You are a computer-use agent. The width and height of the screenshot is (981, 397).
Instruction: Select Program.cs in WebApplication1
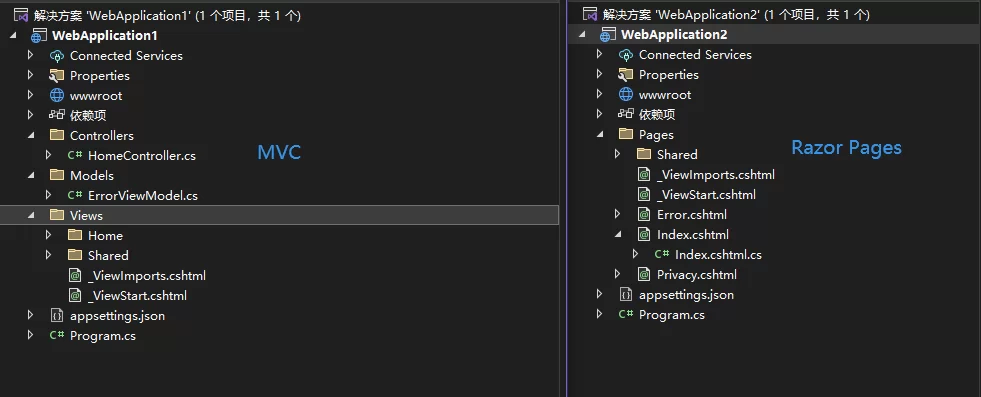103,336
